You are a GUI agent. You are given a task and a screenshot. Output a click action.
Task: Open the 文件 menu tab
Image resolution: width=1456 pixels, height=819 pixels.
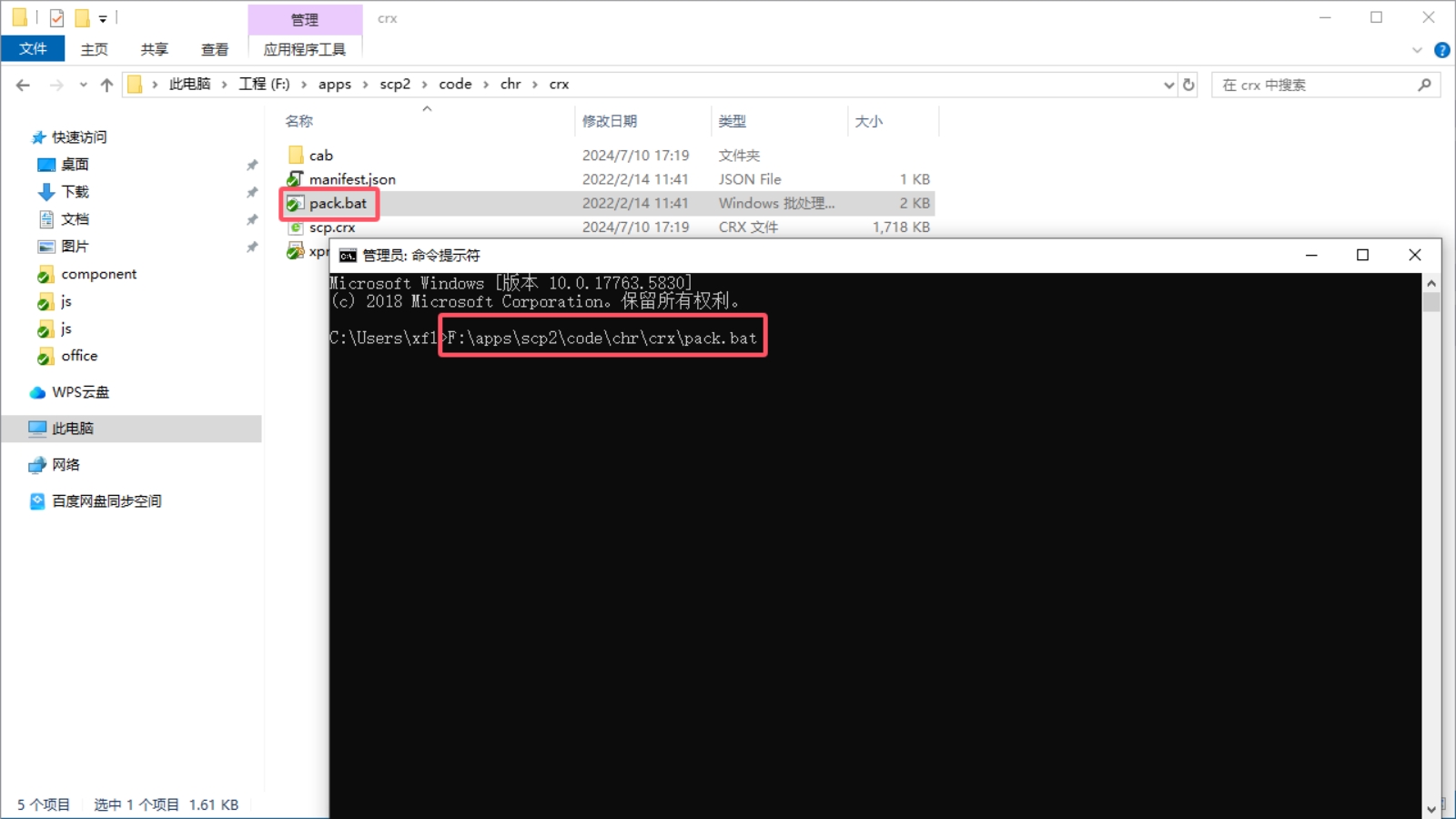pos(33,49)
